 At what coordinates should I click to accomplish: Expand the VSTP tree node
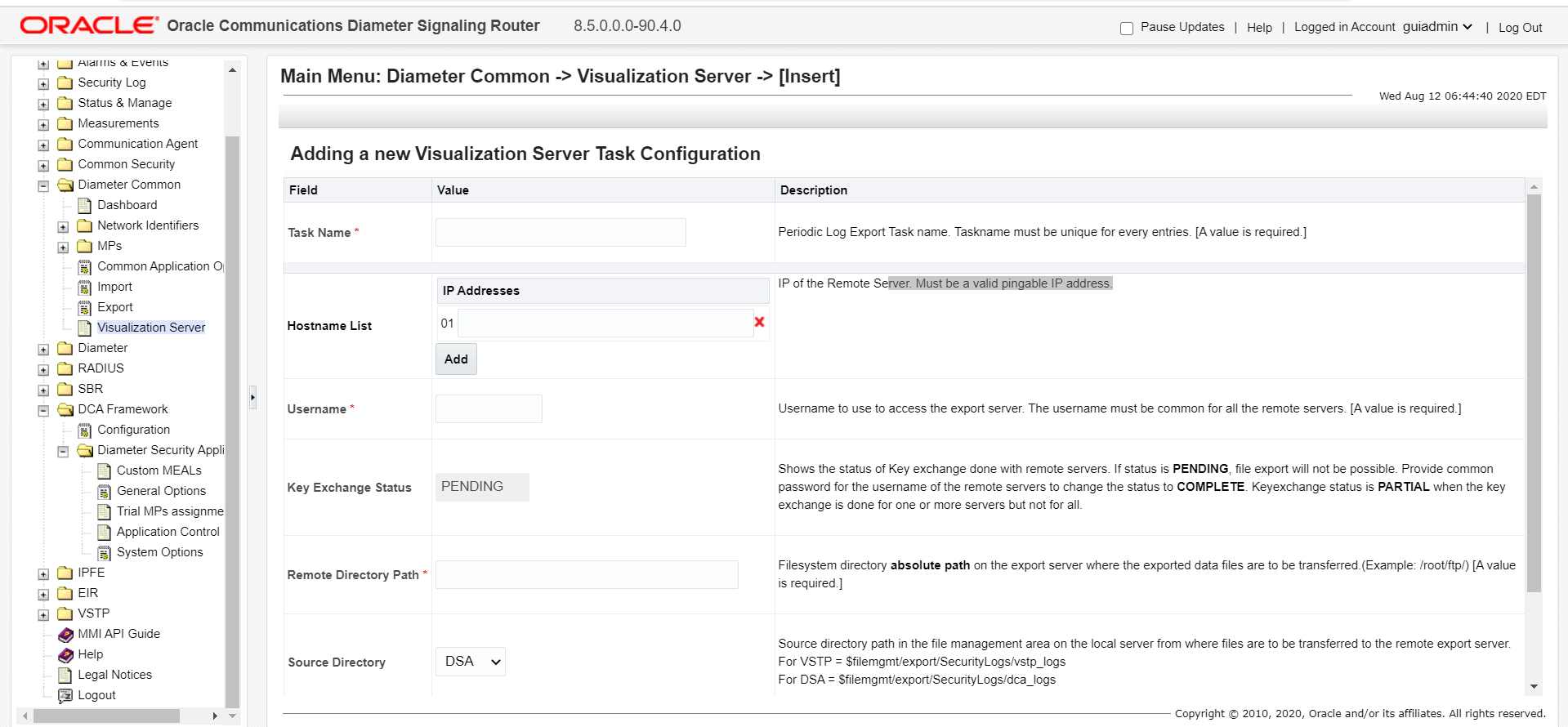pos(43,614)
